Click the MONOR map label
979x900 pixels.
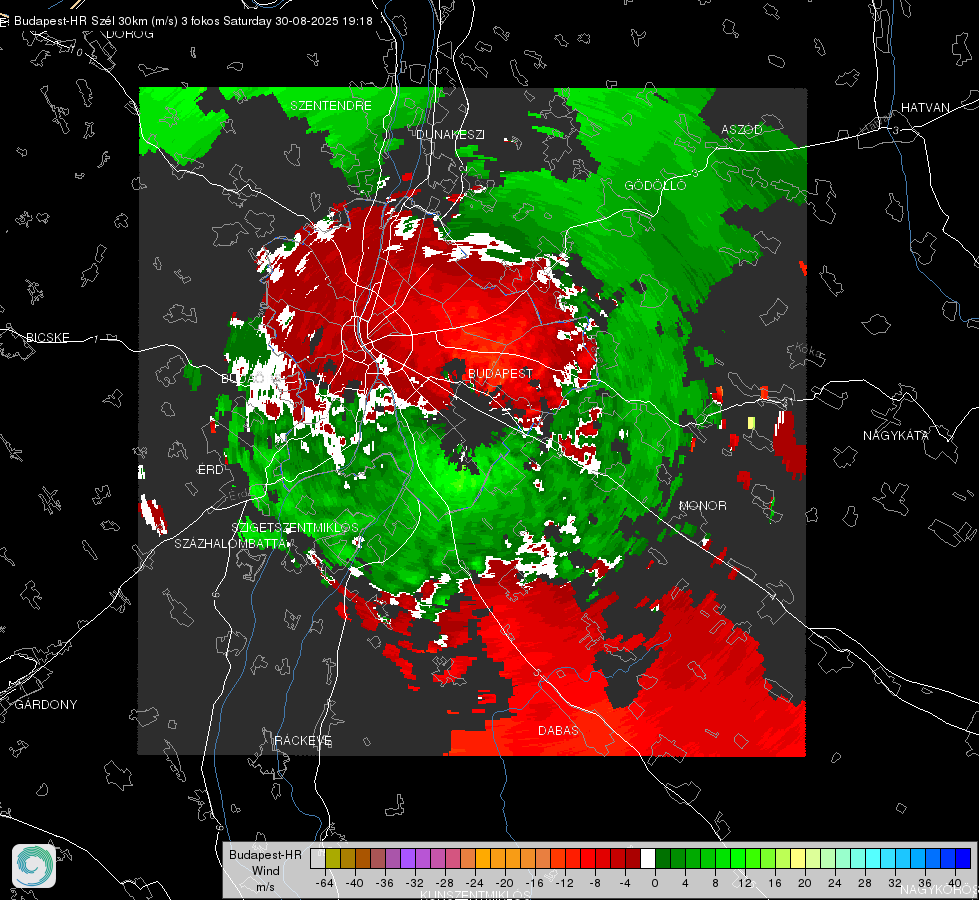tap(702, 505)
